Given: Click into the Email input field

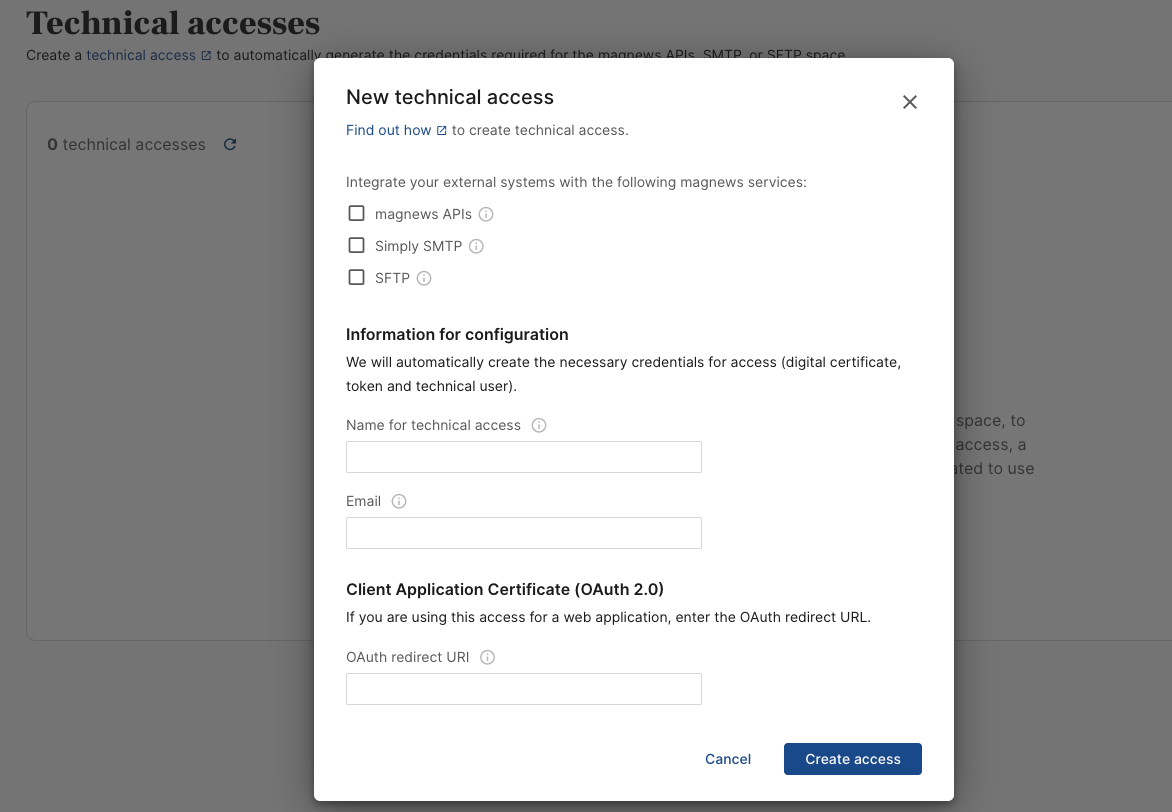Looking at the screenshot, I should pos(523,533).
